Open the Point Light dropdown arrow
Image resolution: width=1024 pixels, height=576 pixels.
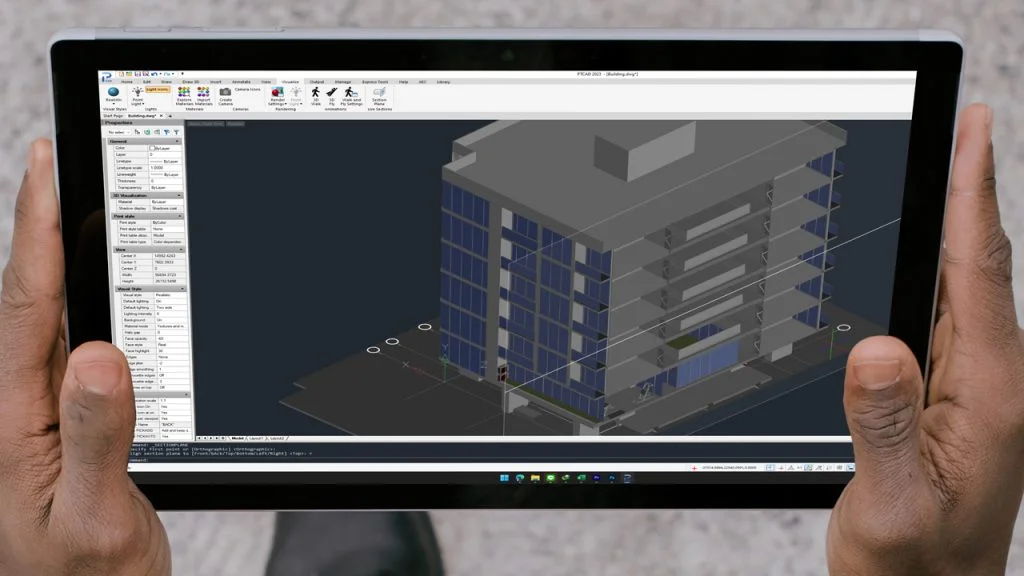pyautogui.click(x=143, y=103)
